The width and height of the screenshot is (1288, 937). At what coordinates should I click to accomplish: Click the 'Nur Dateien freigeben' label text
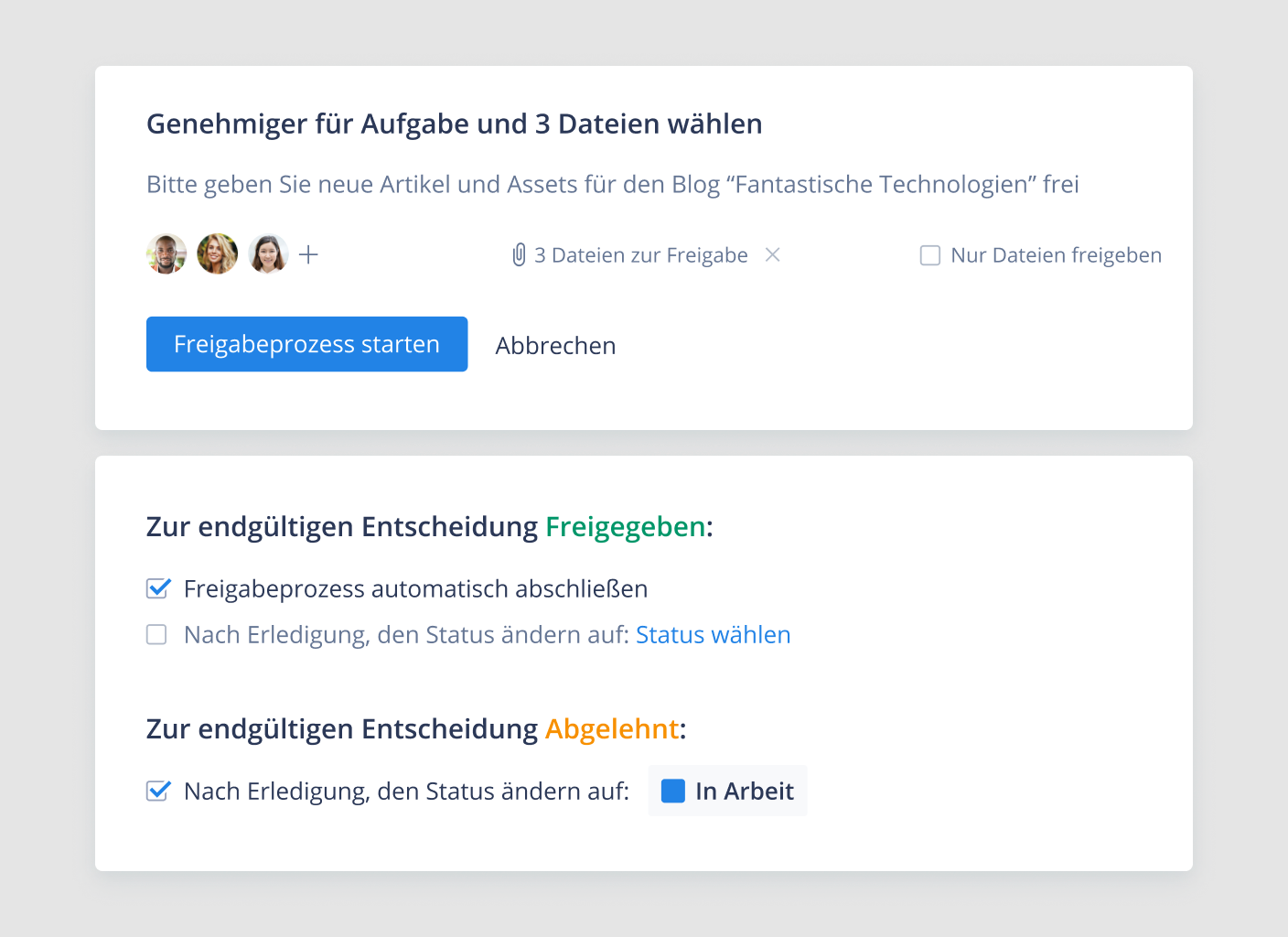(1056, 255)
